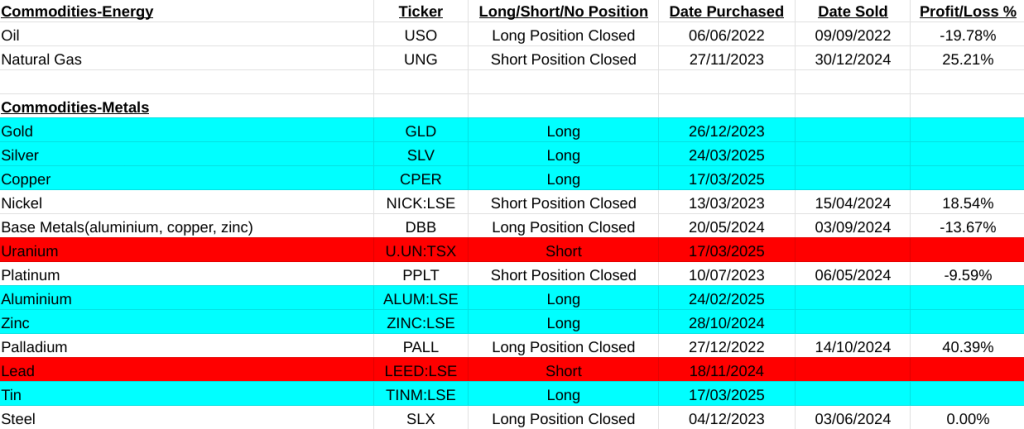Click the Long/Short/No Position column header
1024x429 pixels.
(x=563, y=11)
